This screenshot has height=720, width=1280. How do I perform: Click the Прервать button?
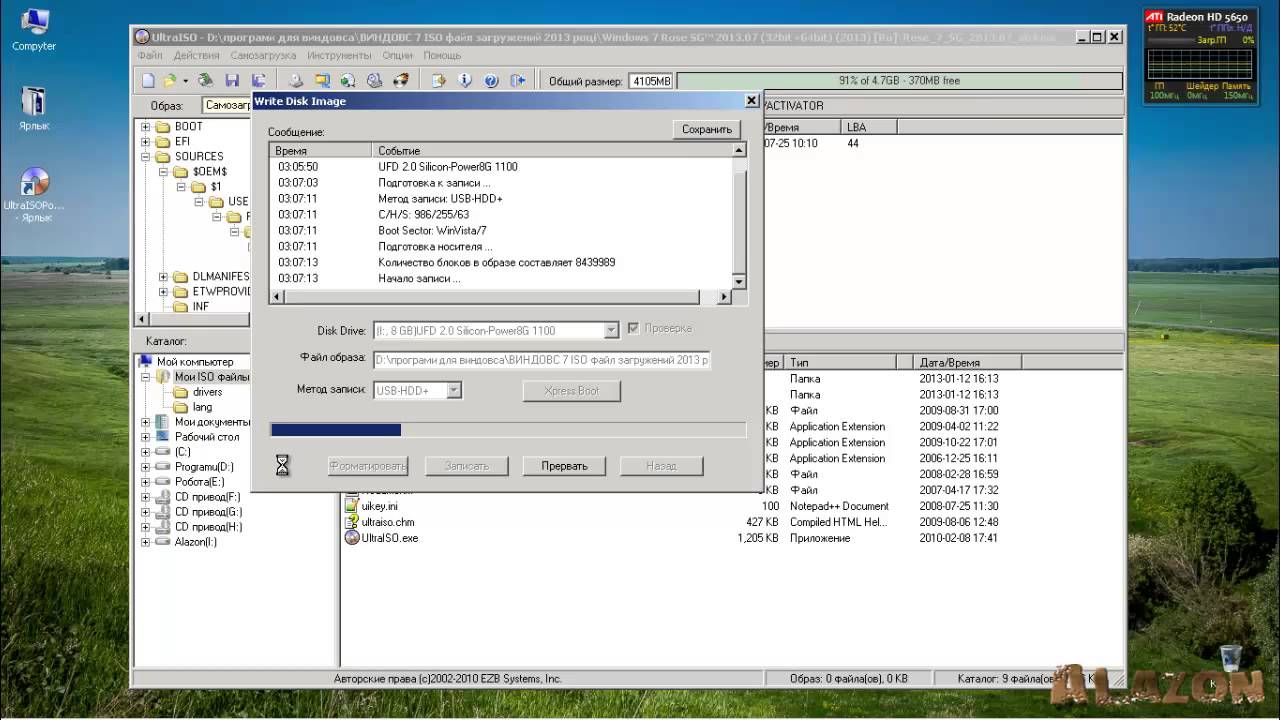point(565,466)
